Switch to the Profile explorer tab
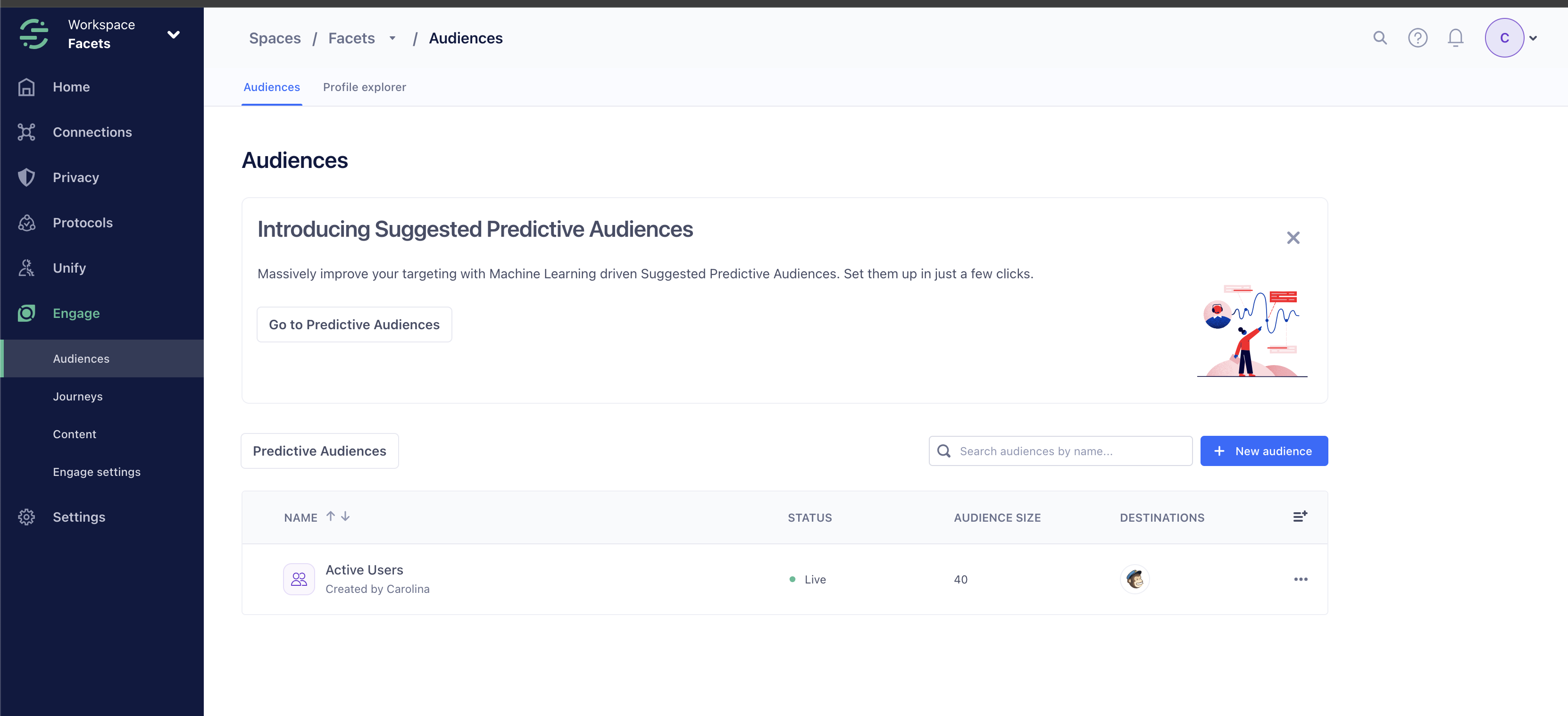The height and width of the screenshot is (716, 1568). [364, 87]
